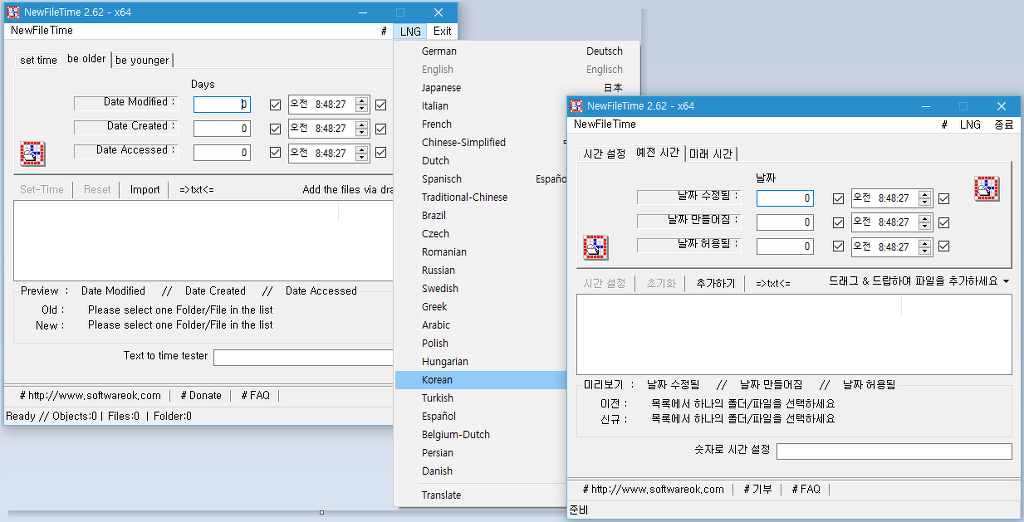This screenshot has width=1024, height=522.
Task: Click Exit in English window menu bar
Action: pos(442,31)
